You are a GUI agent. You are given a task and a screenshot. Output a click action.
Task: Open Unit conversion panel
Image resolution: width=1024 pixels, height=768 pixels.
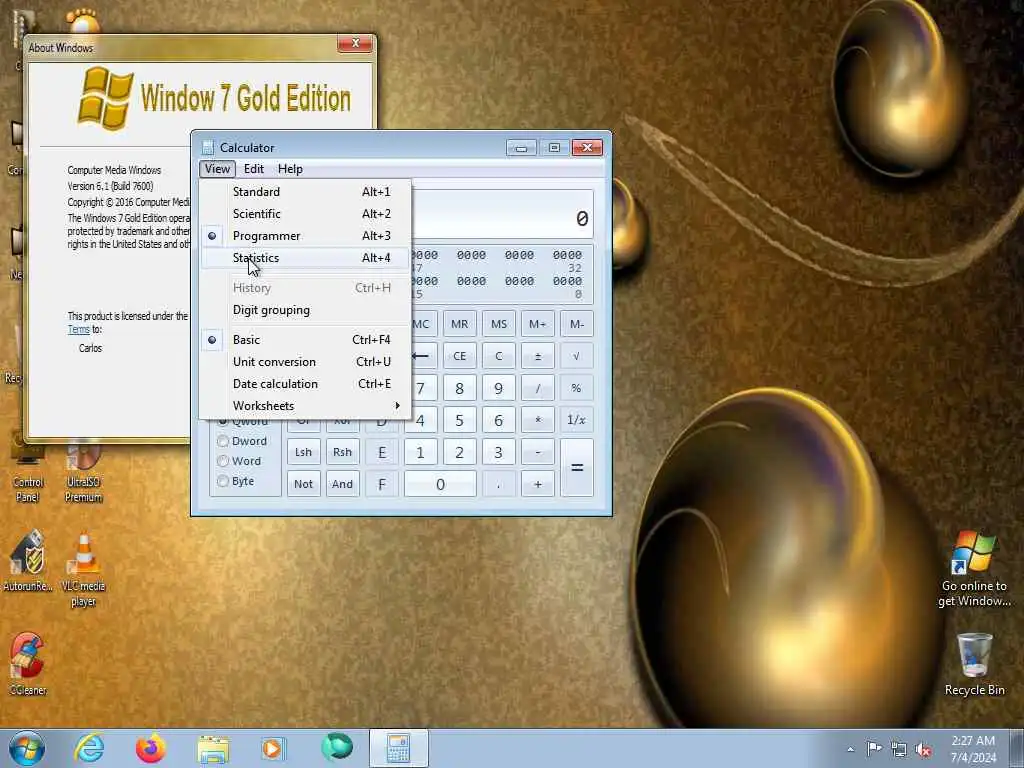pos(305,362)
